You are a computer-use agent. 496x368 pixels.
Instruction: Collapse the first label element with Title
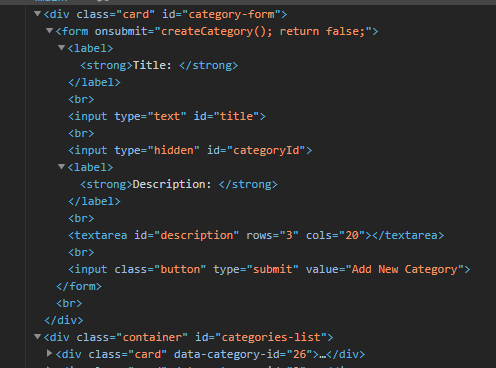[x=61, y=48]
